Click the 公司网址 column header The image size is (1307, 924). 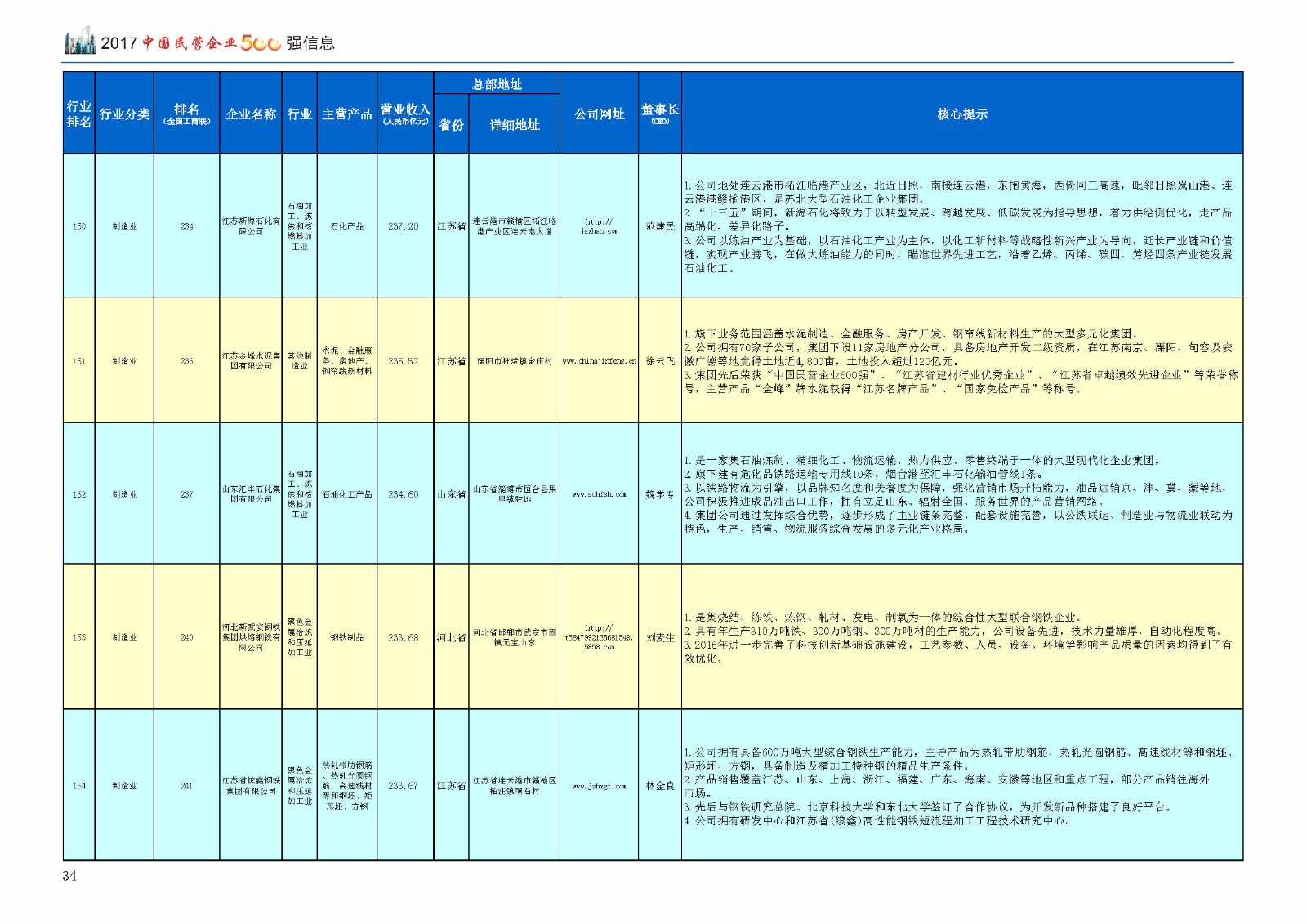(x=599, y=114)
